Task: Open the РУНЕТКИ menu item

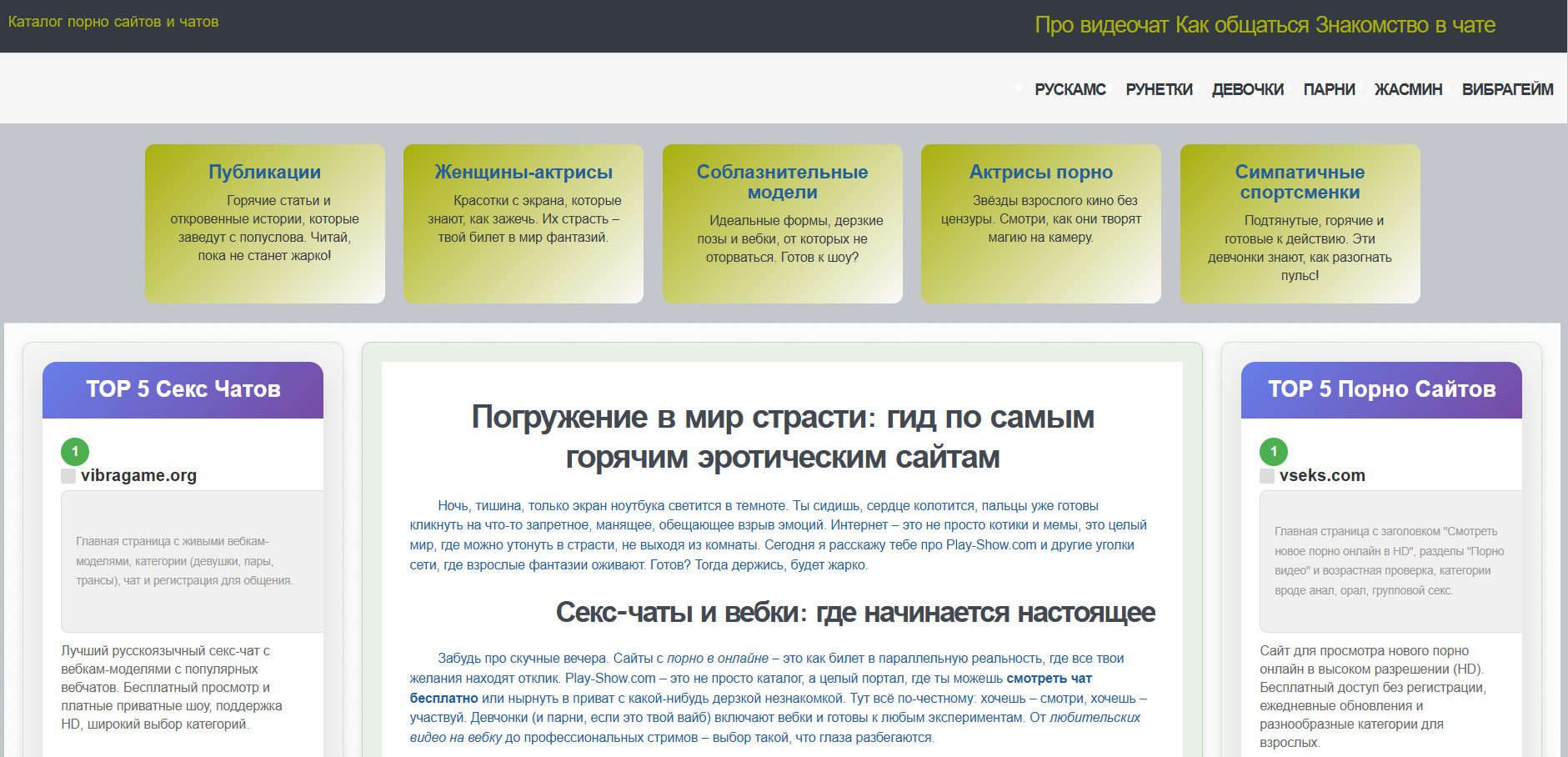Action: 1159,89
